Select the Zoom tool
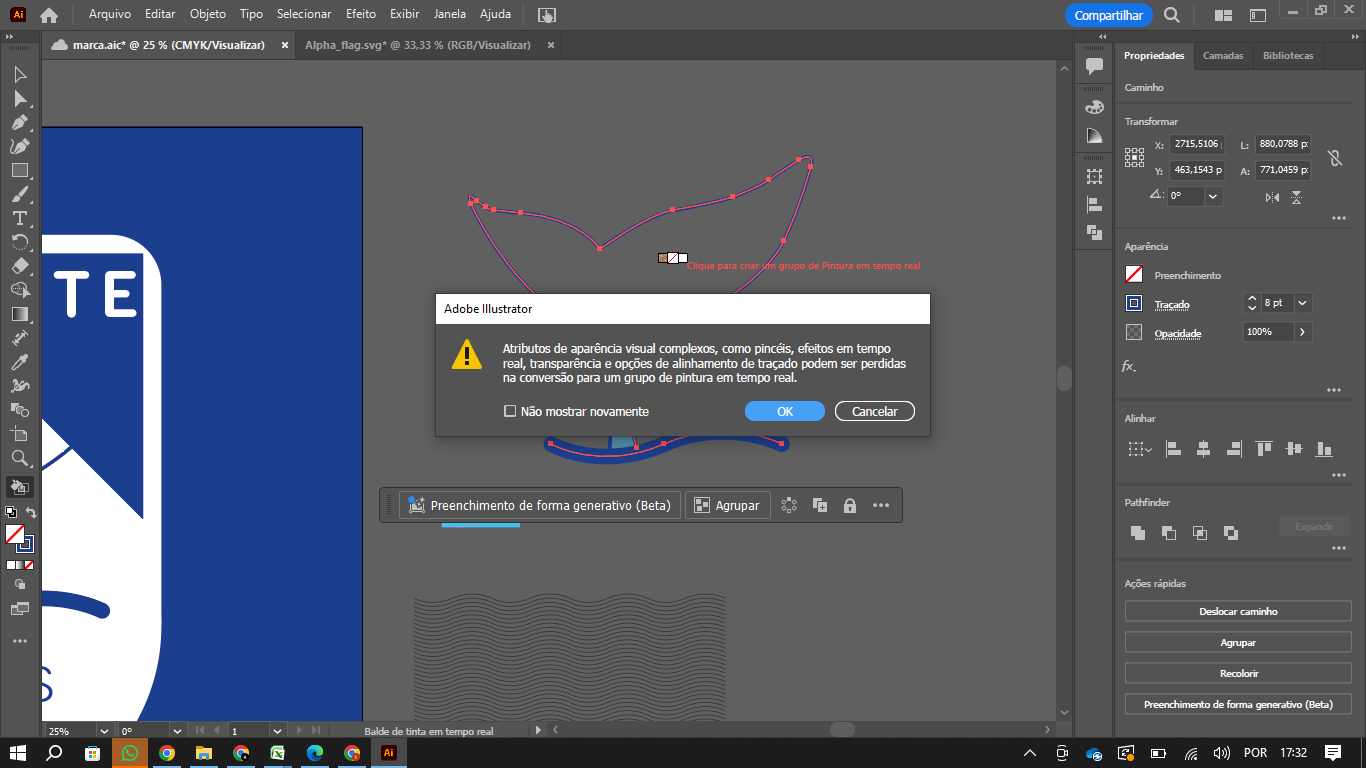The image size is (1366, 768). [20, 458]
